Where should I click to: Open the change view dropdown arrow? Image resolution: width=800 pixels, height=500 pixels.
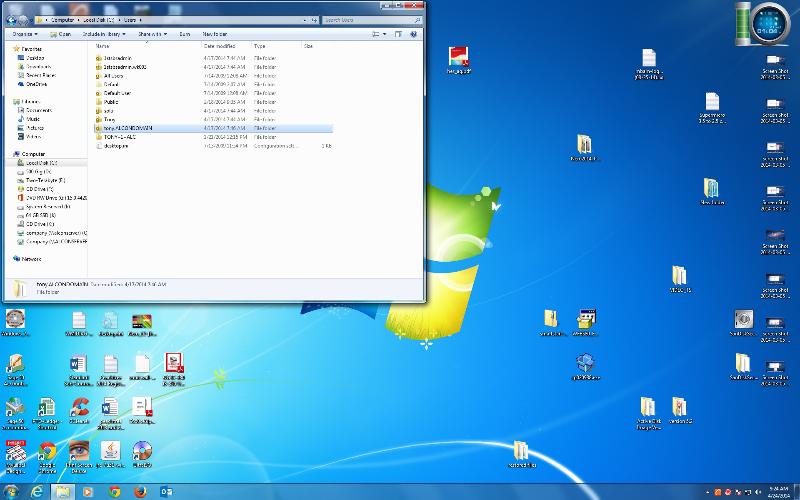(384, 34)
